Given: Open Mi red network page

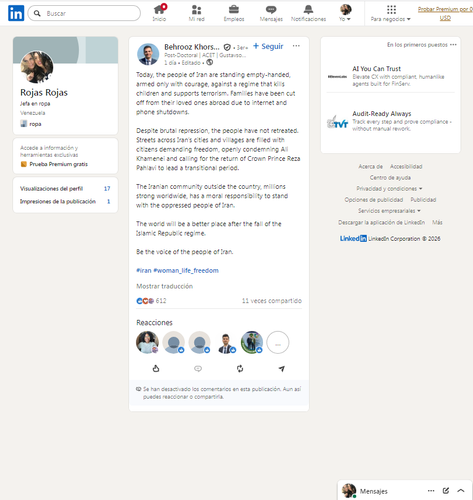Looking at the screenshot, I should pyautogui.click(x=197, y=13).
